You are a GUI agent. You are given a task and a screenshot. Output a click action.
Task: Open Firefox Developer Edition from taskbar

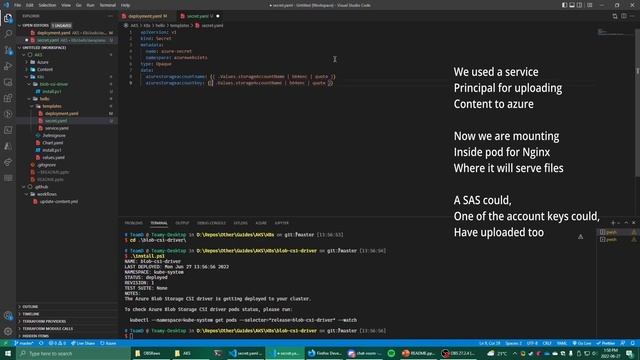click(325, 353)
